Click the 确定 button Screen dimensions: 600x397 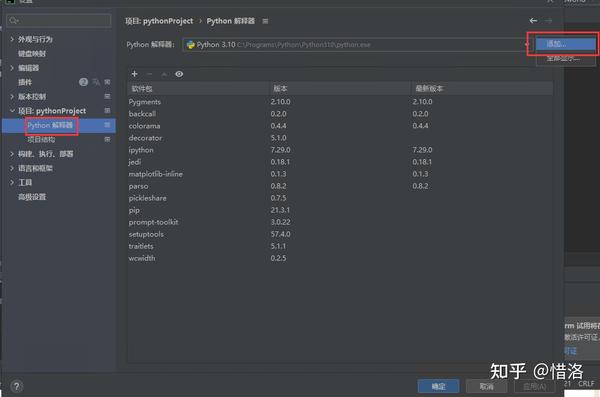coord(439,386)
